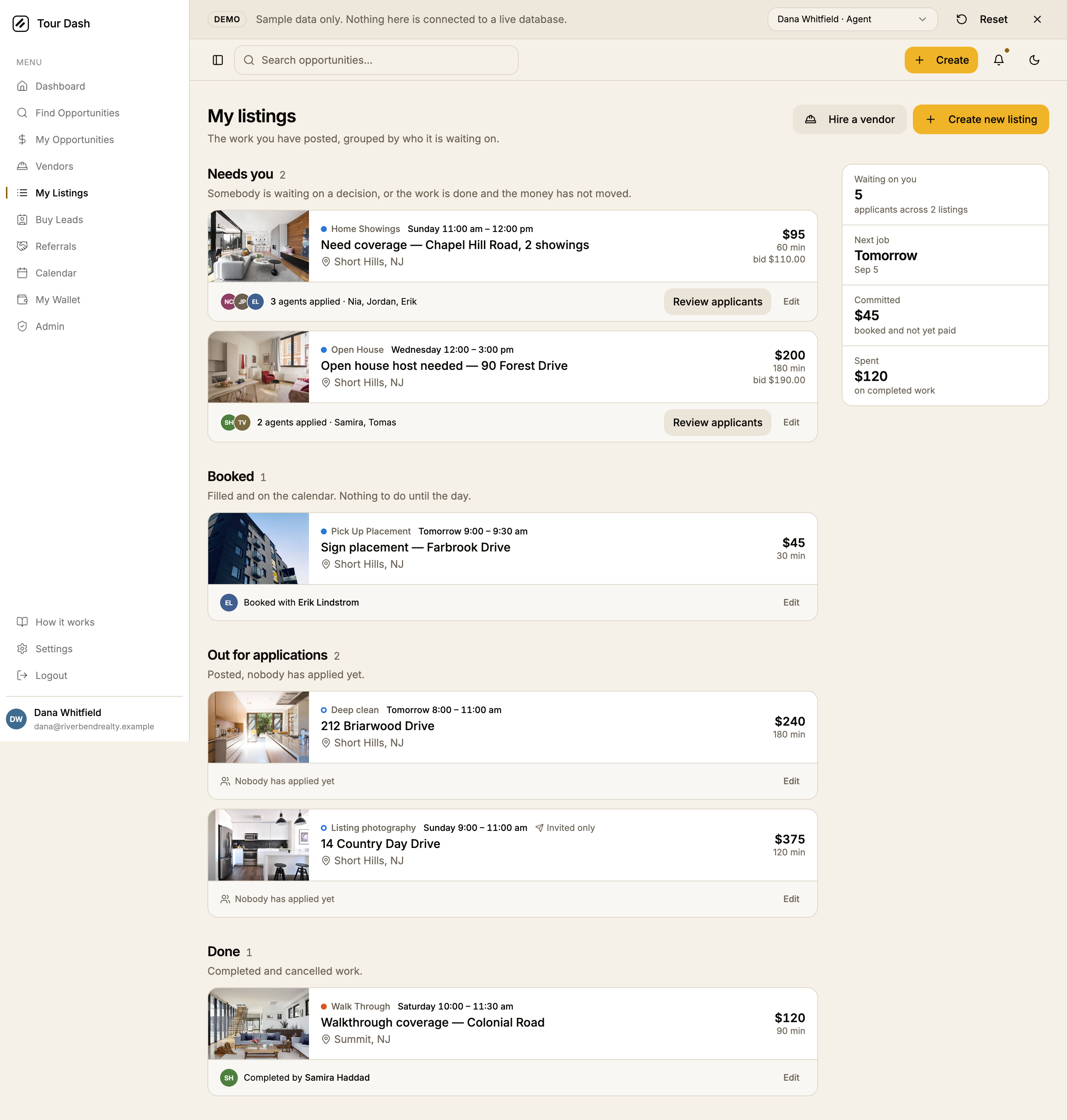This screenshot has height=1120, width=1067.
Task: Click the Chapel Hill Road listing thumbnail
Action: tap(259, 246)
